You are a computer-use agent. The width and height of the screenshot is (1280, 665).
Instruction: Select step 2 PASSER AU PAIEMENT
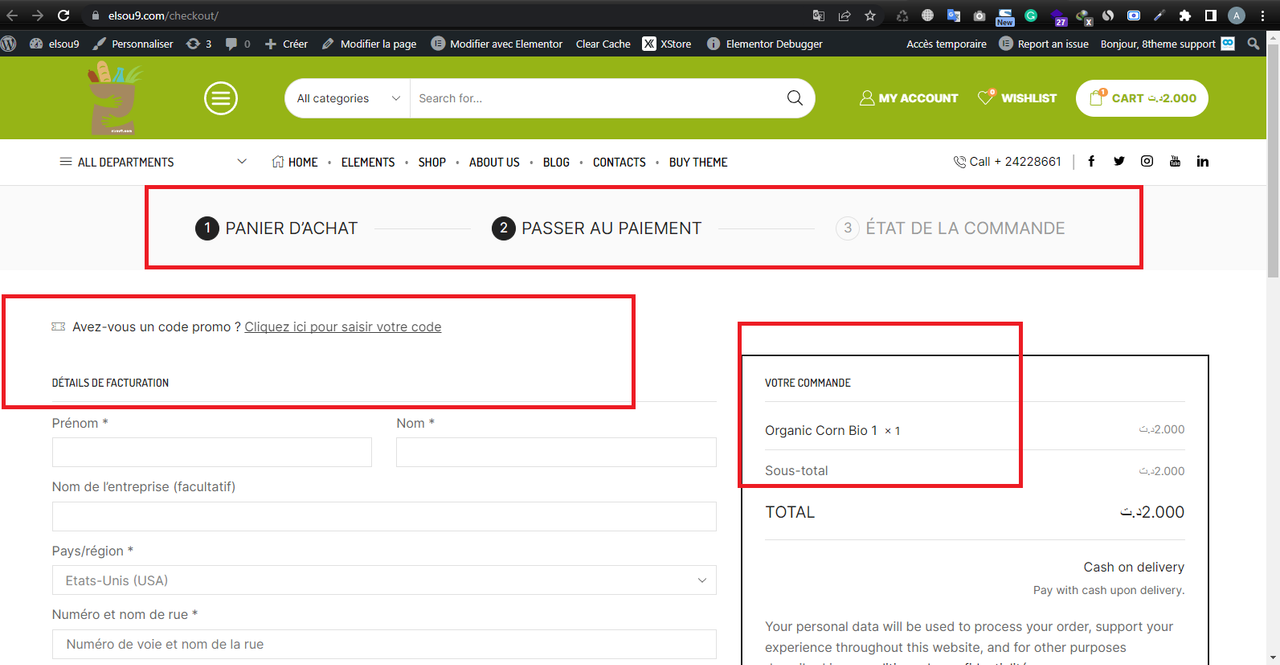coord(597,228)
